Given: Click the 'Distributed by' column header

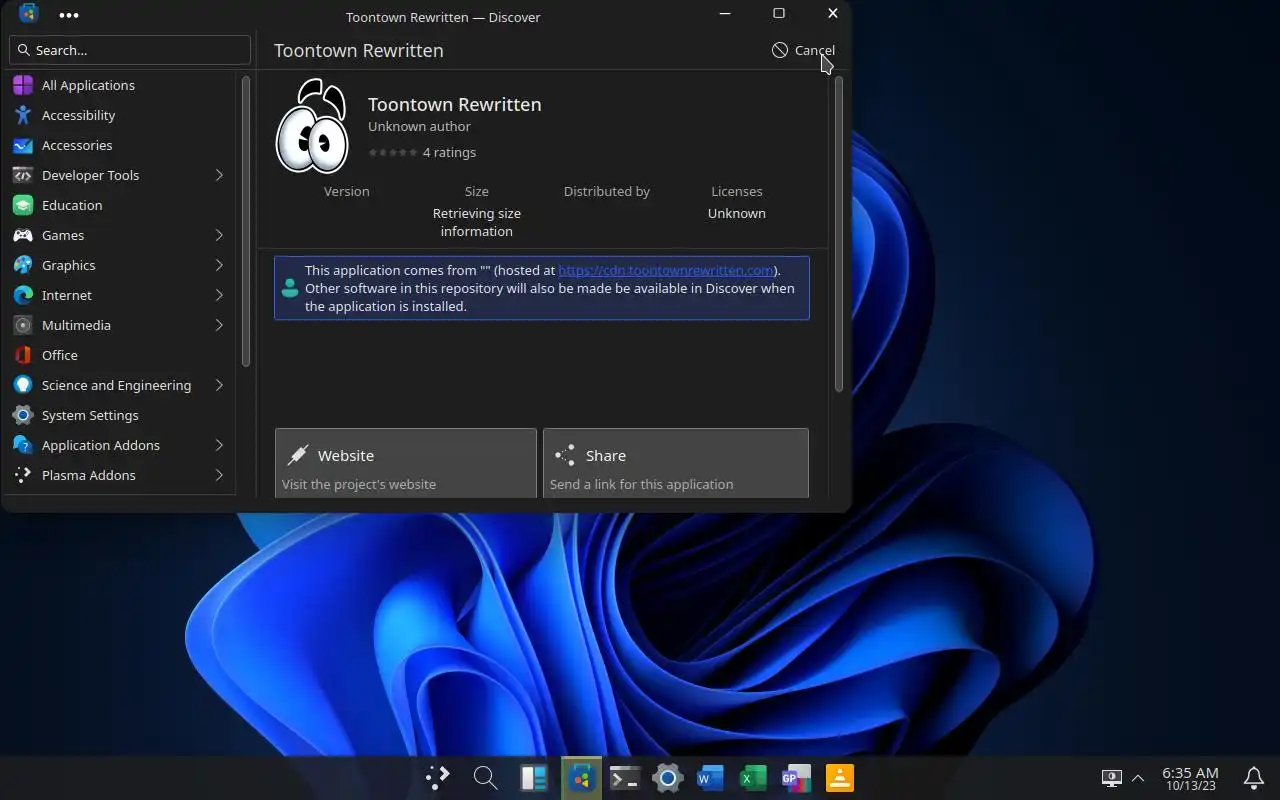Looking at the screenshot, I should click(607, 191).
